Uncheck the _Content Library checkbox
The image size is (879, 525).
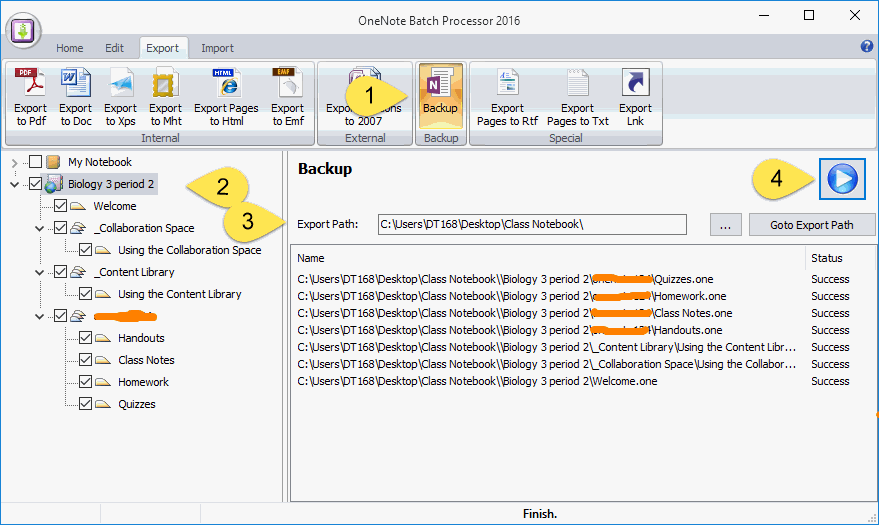point(61,272)
